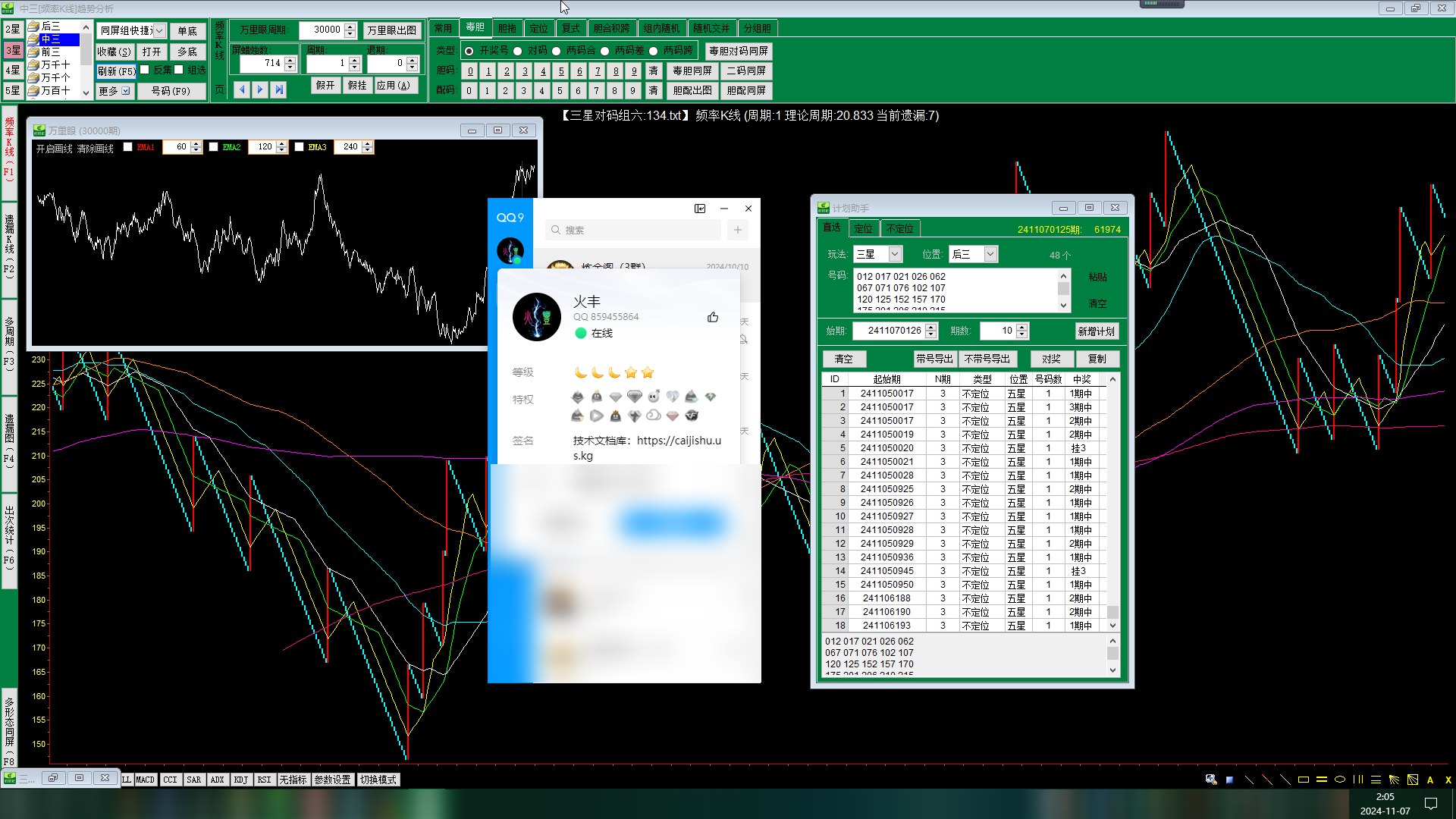
Task: Enable the EMA3 checkbox
Action: point(299,147)
